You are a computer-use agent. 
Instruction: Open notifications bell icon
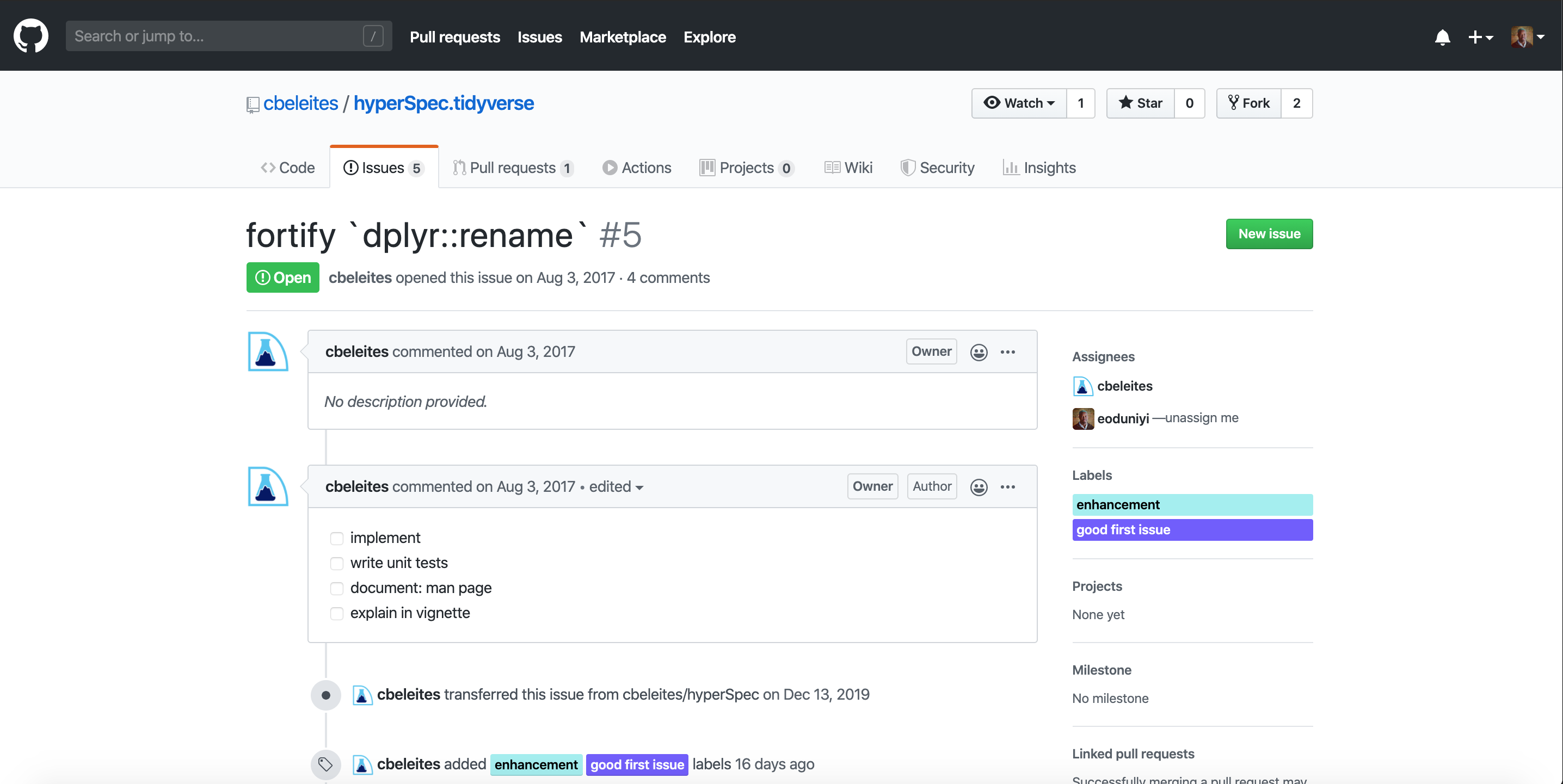pos(1442,37)
